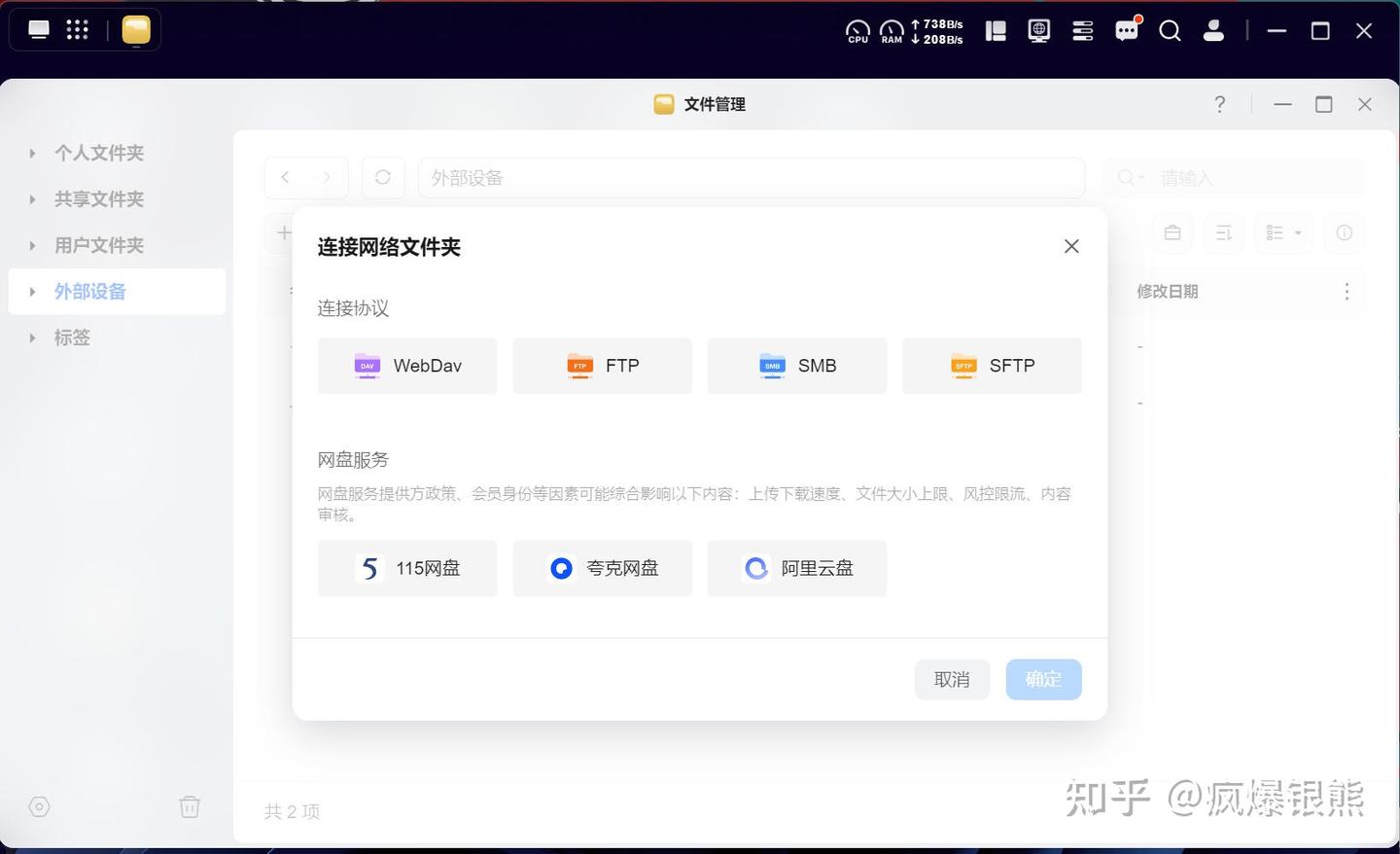The width and height of the screenshot is (1400, 854).
Task: Open the global search magnifier
Action: tap(1171, 31)
